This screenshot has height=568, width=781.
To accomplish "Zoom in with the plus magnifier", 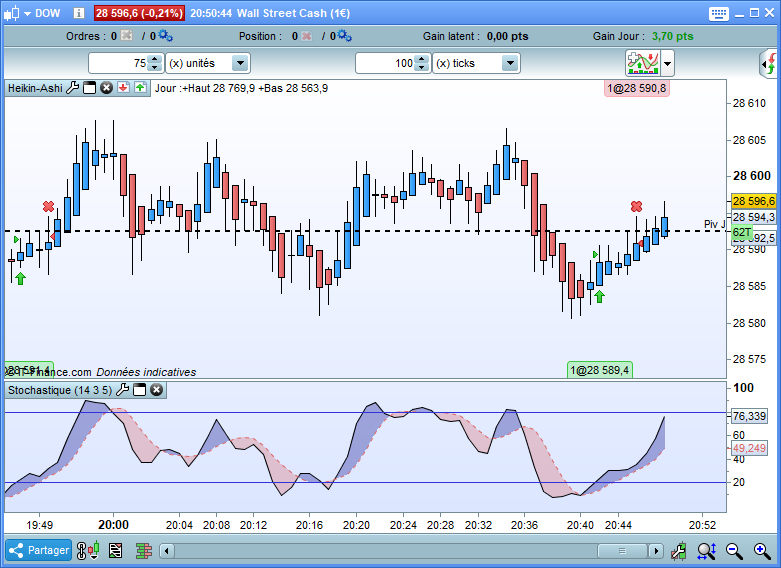I will pyautogui.click(x=762, y=551).
